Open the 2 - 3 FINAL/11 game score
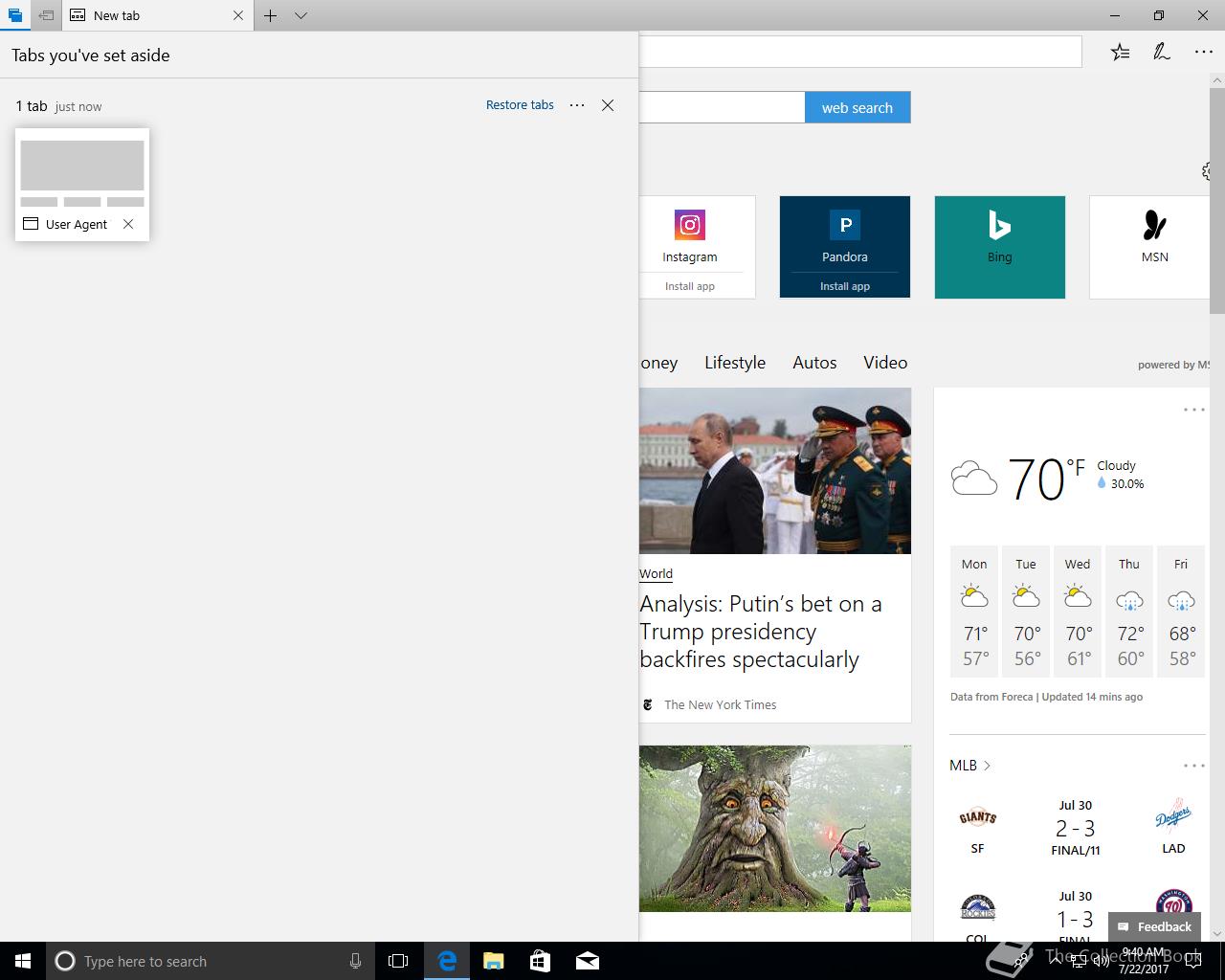The image size is (1225, 980). pos(1076,828)
